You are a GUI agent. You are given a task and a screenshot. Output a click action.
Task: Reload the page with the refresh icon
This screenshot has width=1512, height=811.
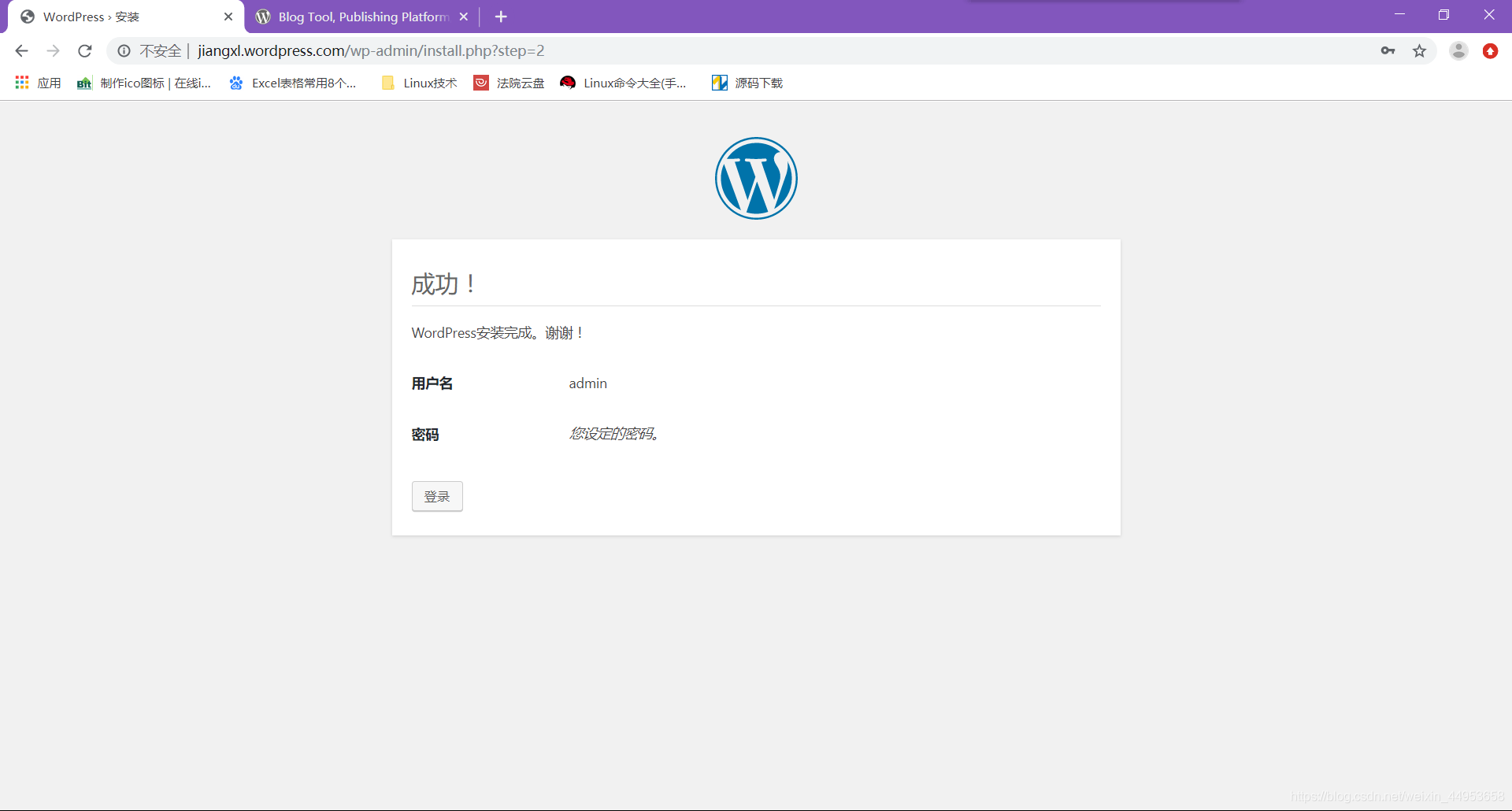pos(85,51)
